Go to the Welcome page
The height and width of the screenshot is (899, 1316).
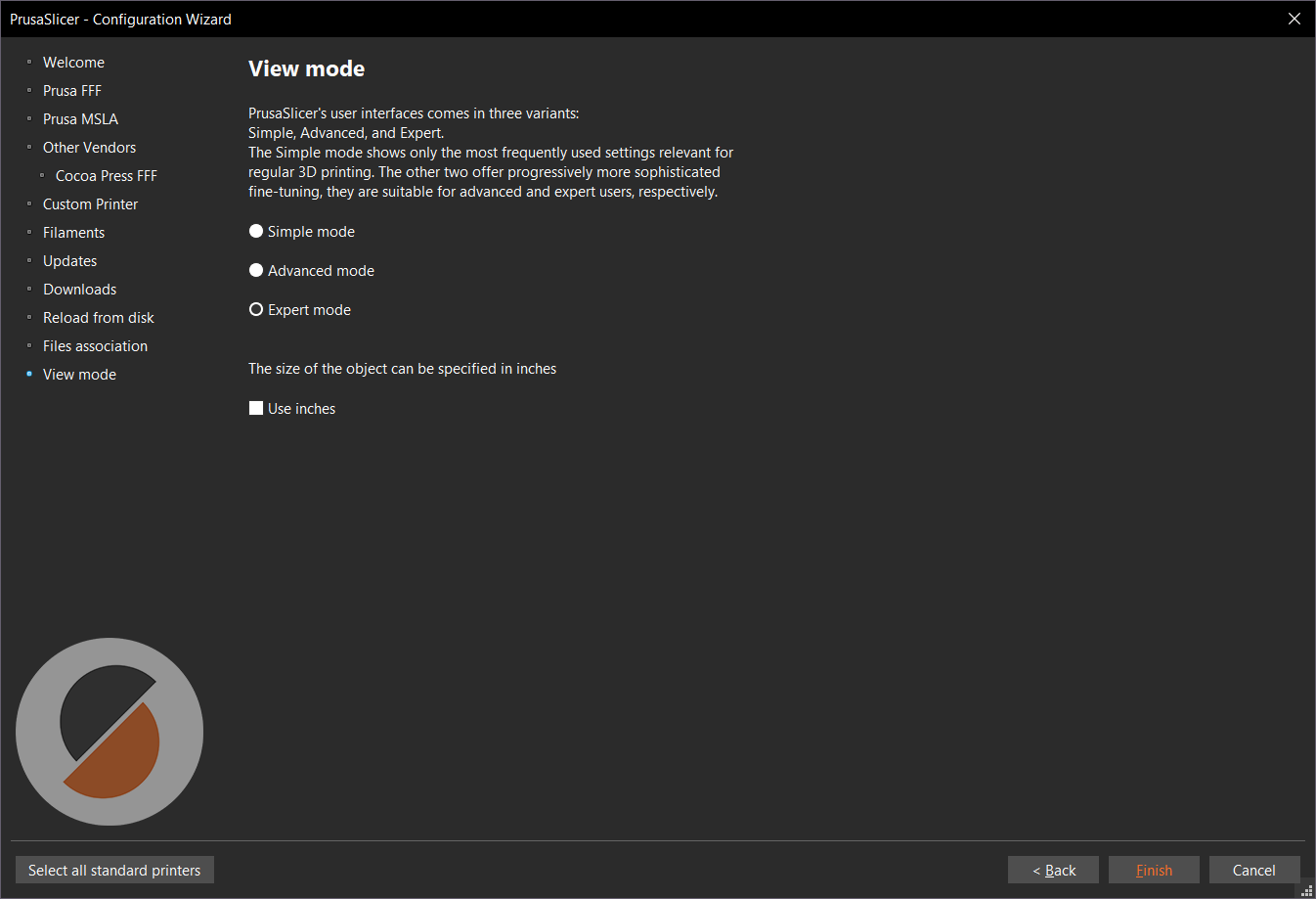(x=73, y=63)
